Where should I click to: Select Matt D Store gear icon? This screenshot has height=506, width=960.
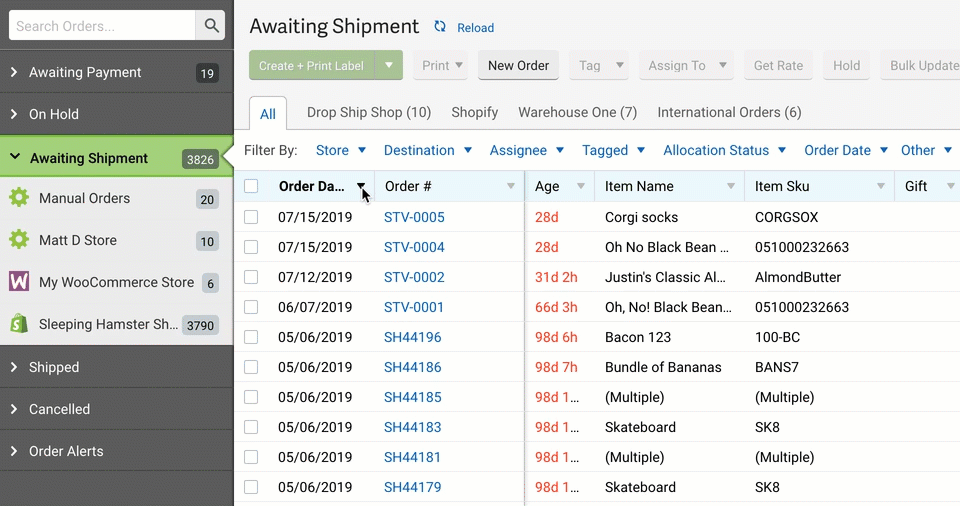(x=19, y=240)
